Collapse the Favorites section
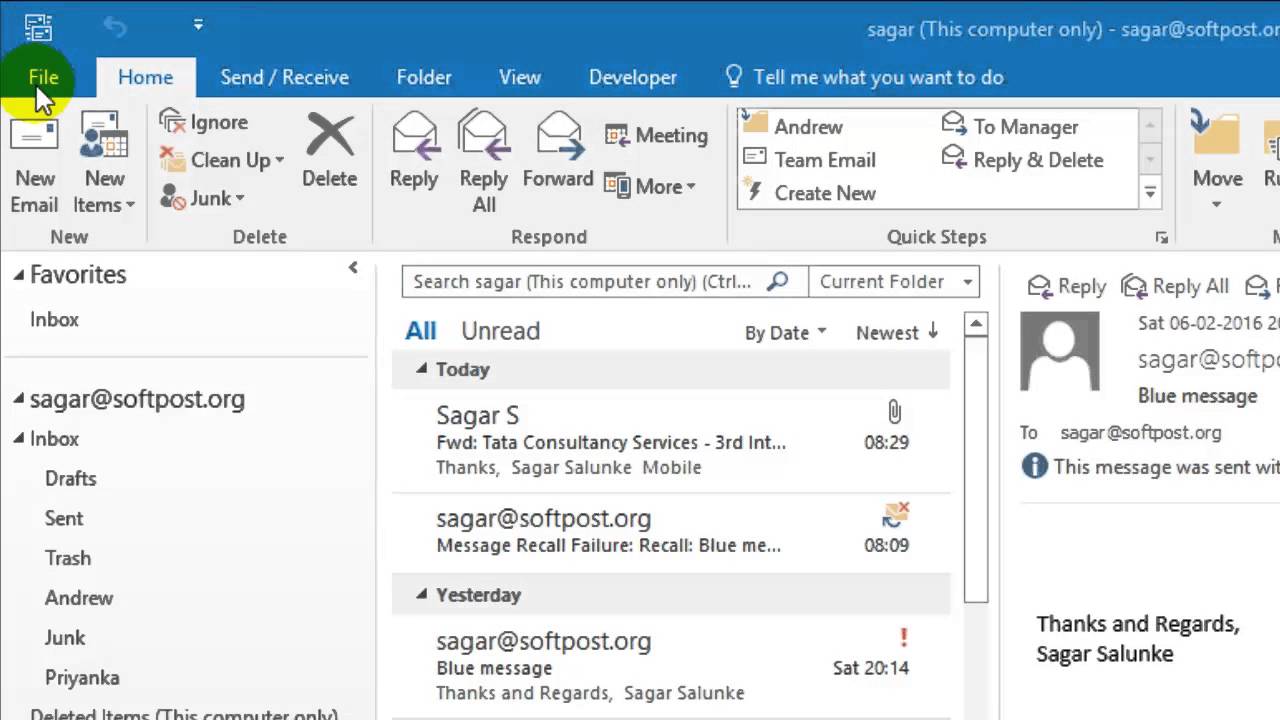The height and width of the screenshot is (720, 1280). click(x=19, y=275)
